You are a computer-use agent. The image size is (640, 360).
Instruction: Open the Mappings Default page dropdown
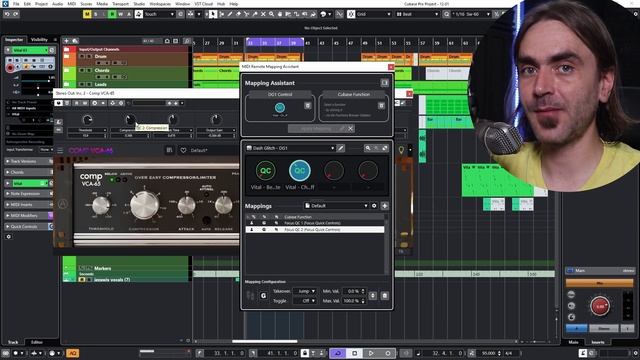click(336, 206)
